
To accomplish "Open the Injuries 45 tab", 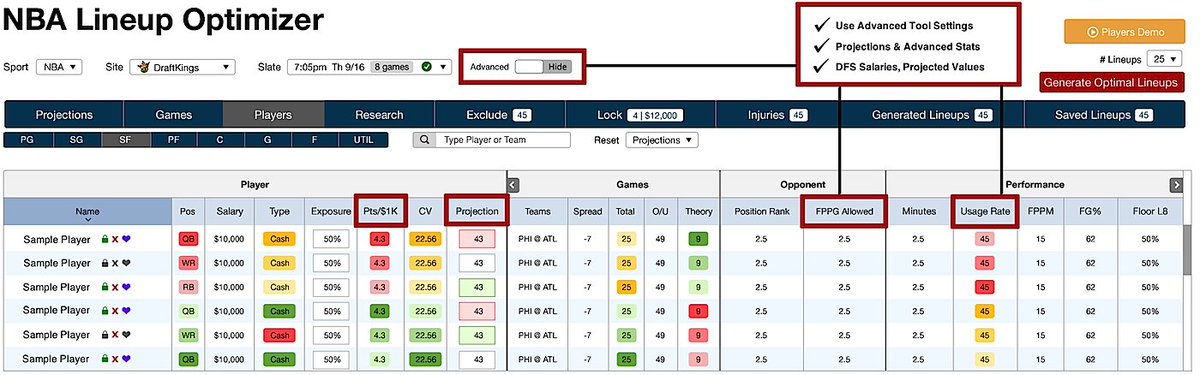I will coord(777,115).
